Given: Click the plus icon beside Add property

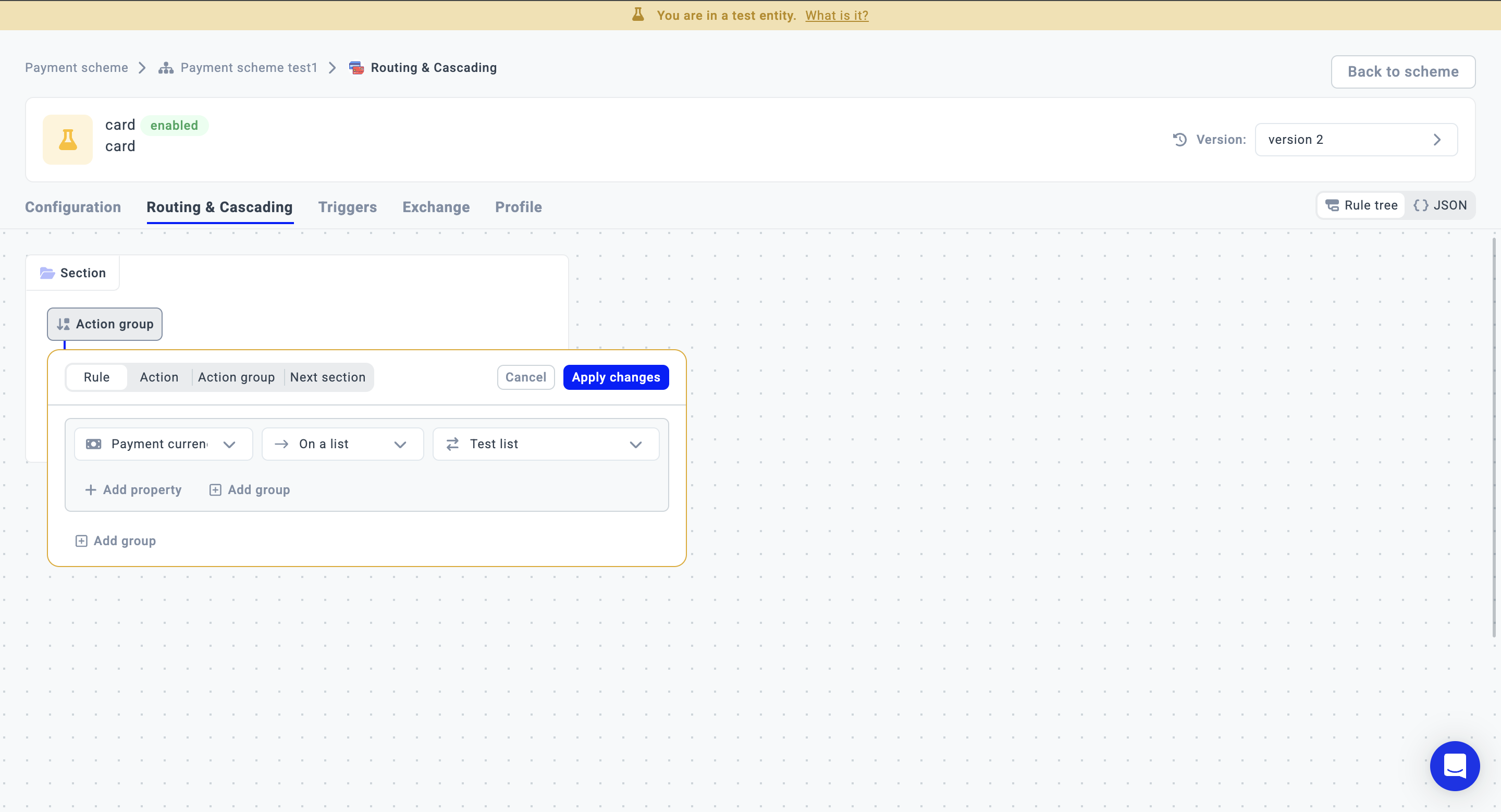Looking at the screenshot, I should pyautogui.click(x=90, y=490).
